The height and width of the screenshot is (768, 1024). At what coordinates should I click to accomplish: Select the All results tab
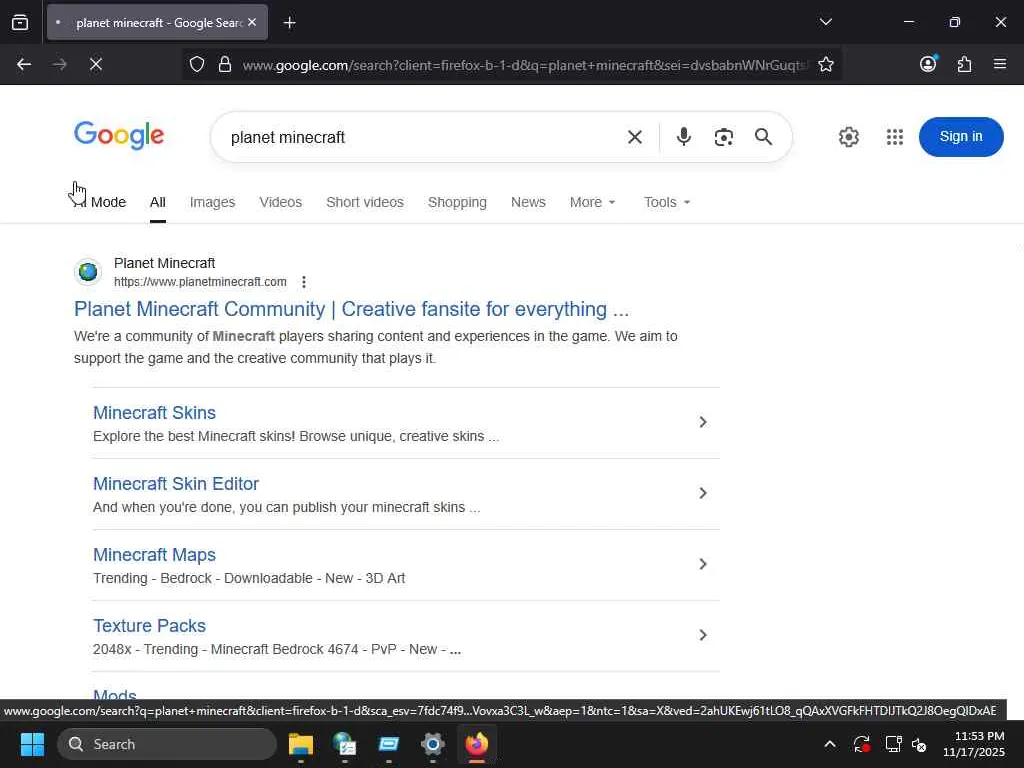point(157,202)
